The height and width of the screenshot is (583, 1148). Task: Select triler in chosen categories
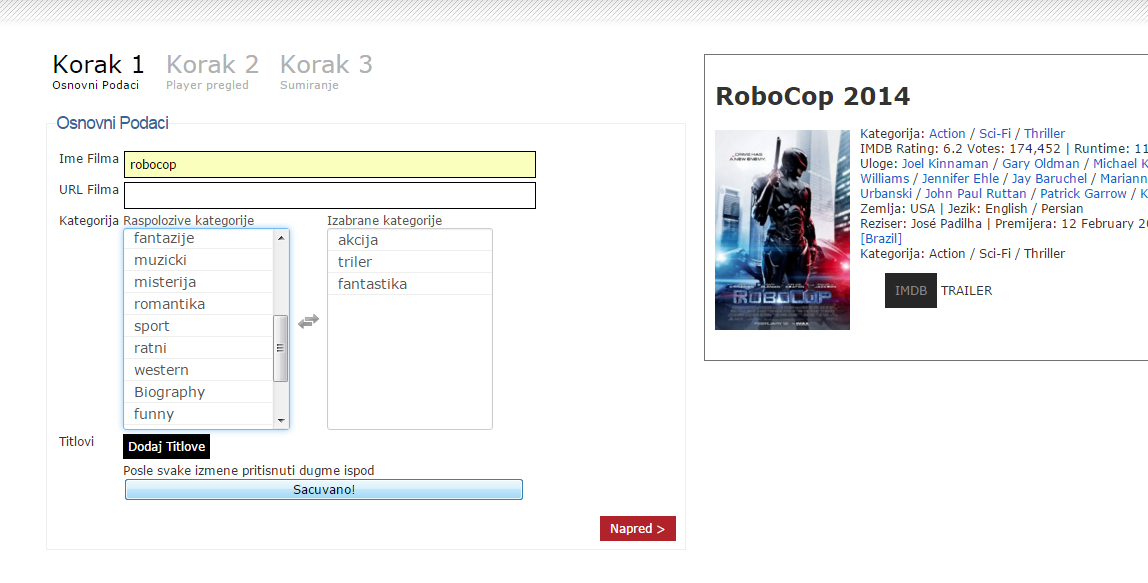(x=409, y=262)
